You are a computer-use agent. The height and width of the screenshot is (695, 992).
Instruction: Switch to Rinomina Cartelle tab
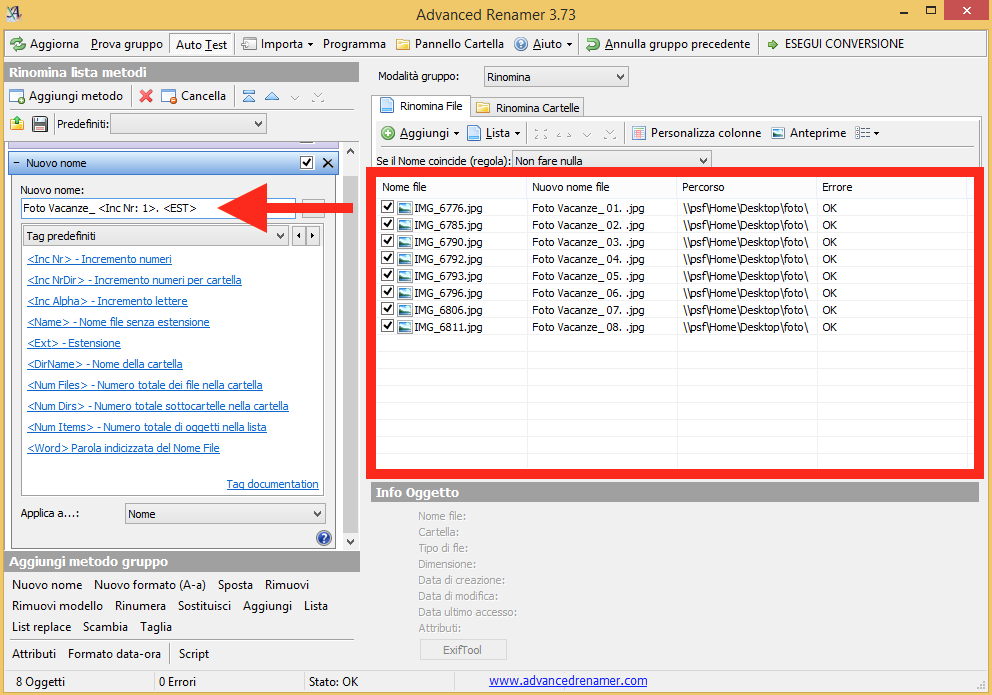click(528, 108)
